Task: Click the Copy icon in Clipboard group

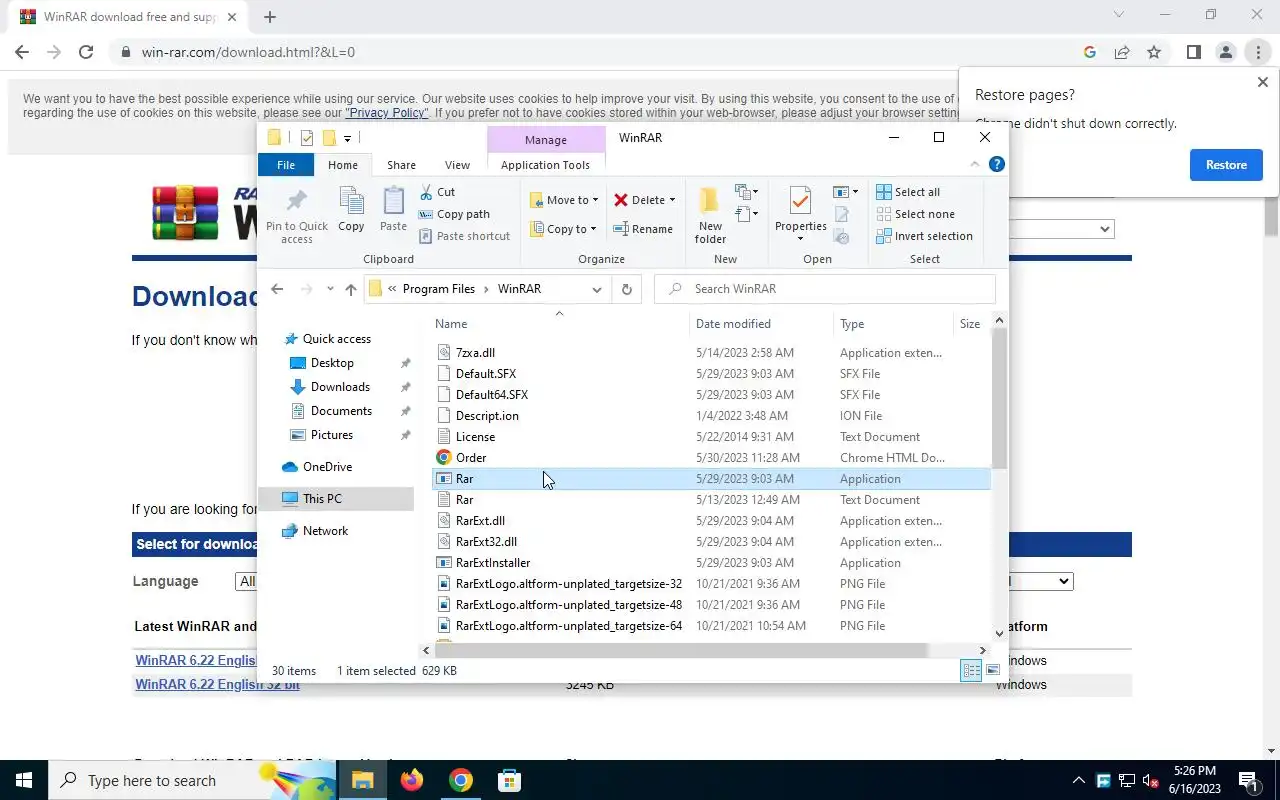Action: click(351, 202)
